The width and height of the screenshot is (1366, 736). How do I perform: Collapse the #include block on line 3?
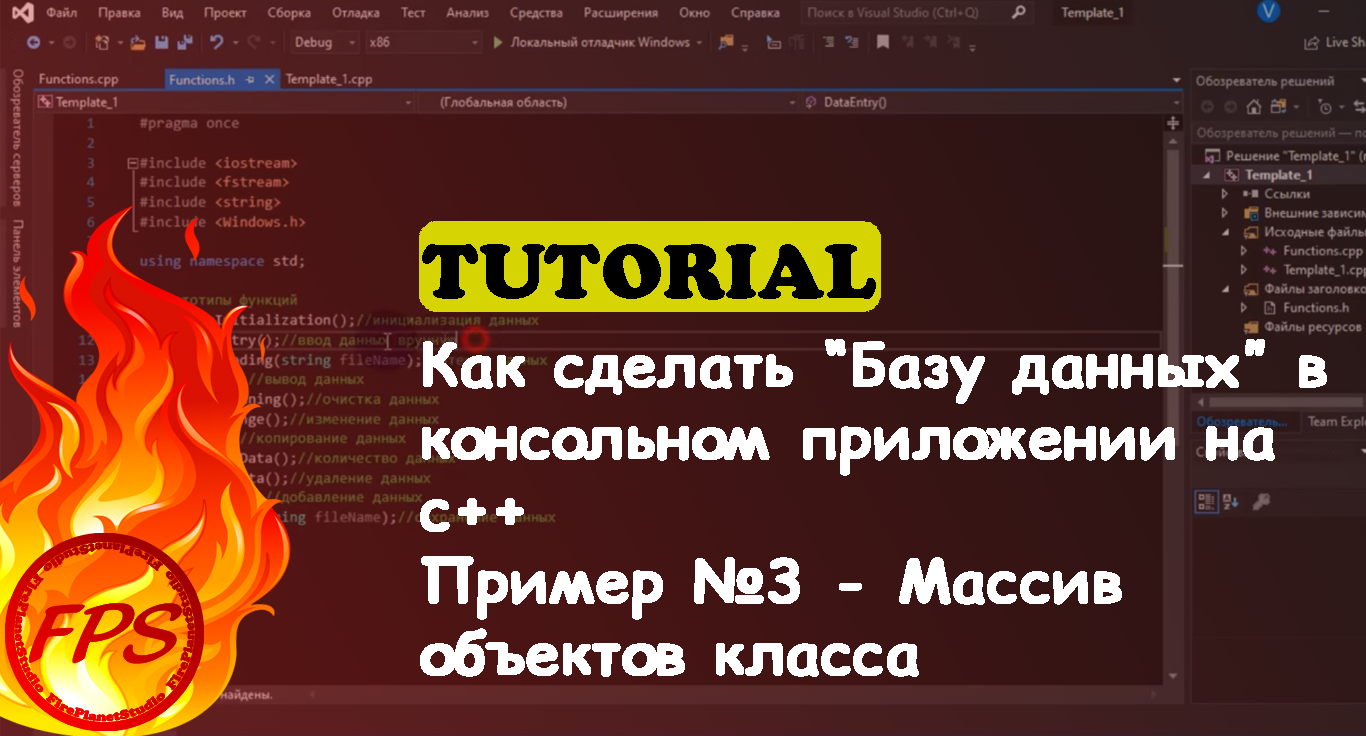pyautogui.click(x=132, y=163)
